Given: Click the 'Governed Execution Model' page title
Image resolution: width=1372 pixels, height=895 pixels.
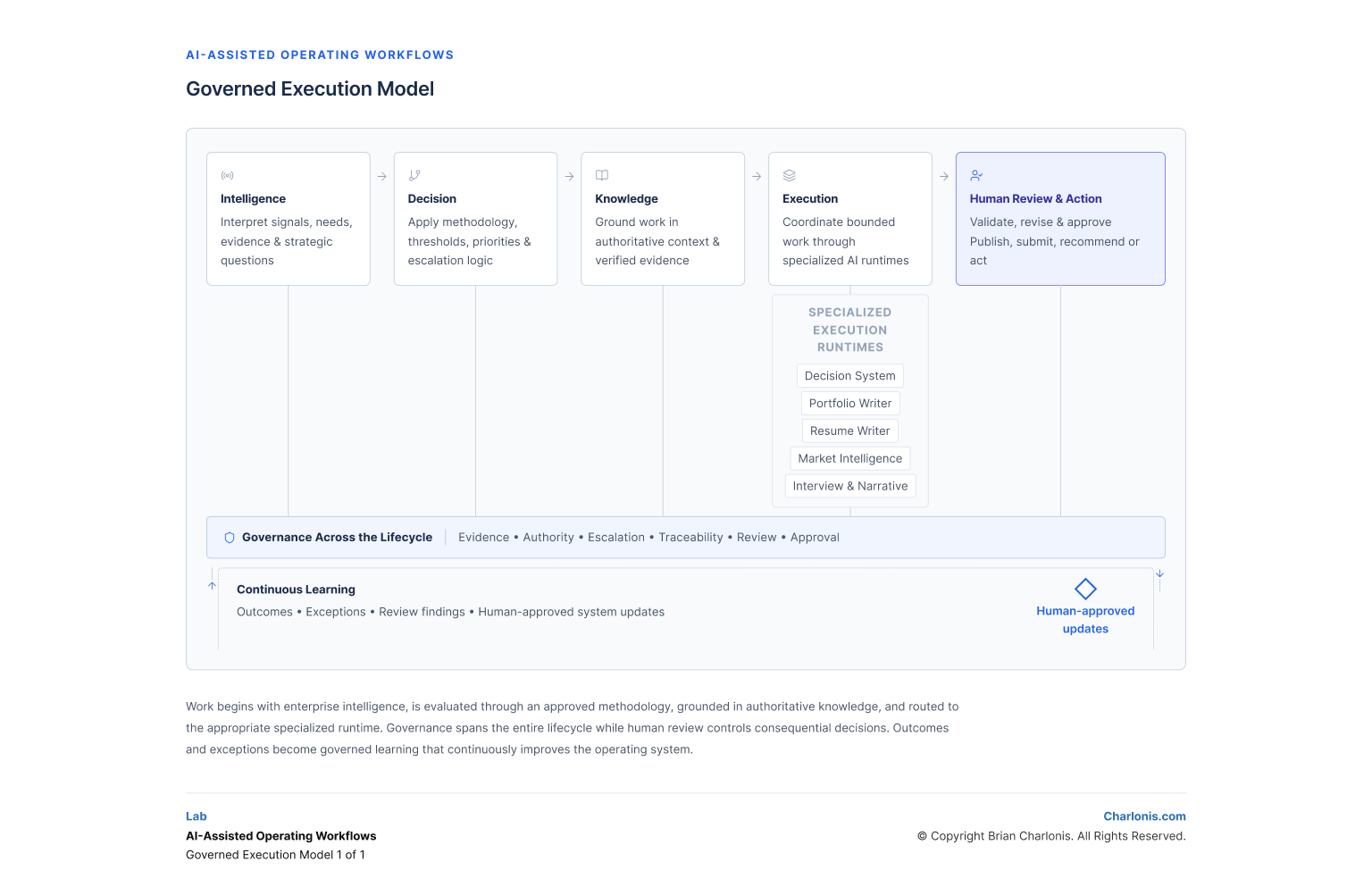Looking at the screenshot, I should 310,89.
